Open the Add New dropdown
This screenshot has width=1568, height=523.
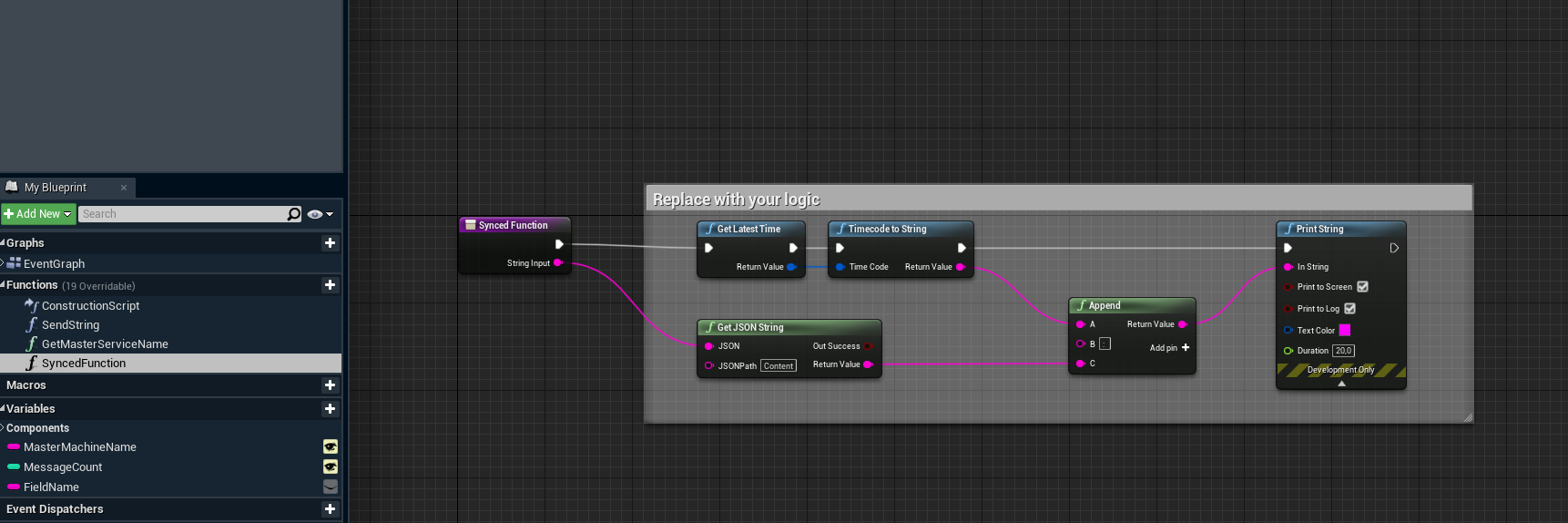click(x=37, y=214)
